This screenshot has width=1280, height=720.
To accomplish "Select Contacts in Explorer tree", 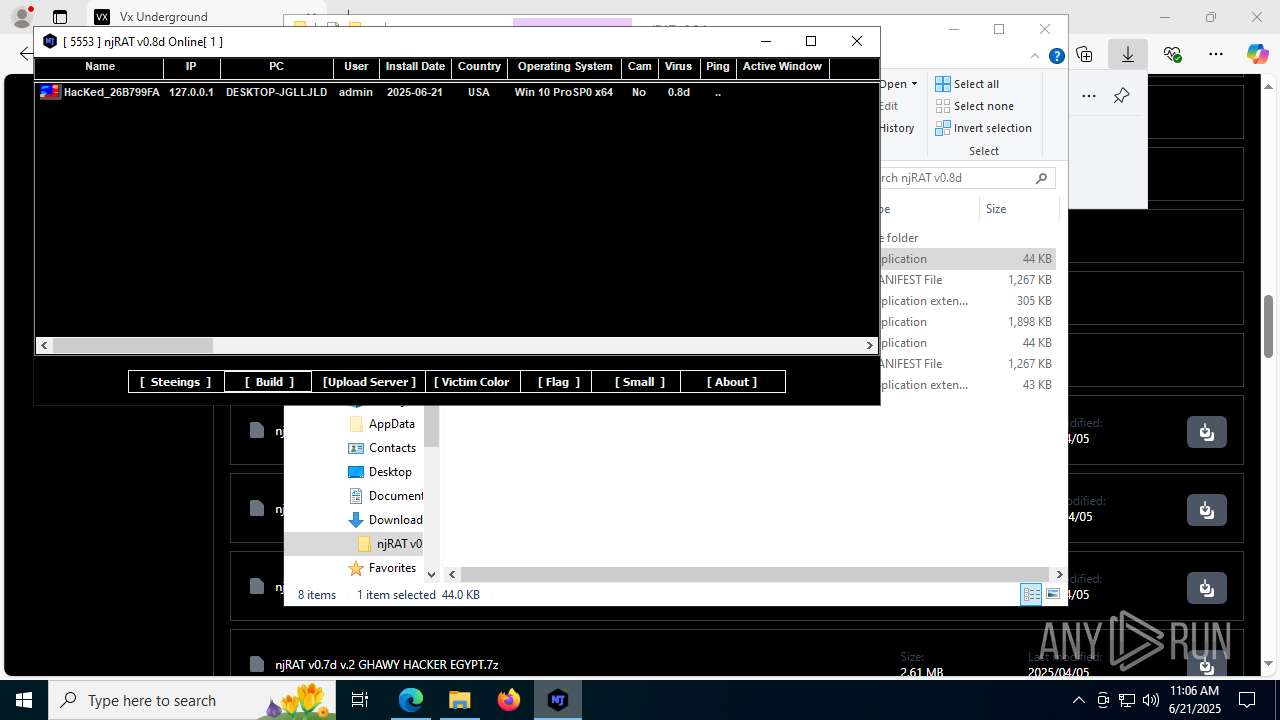I will 392,448.
